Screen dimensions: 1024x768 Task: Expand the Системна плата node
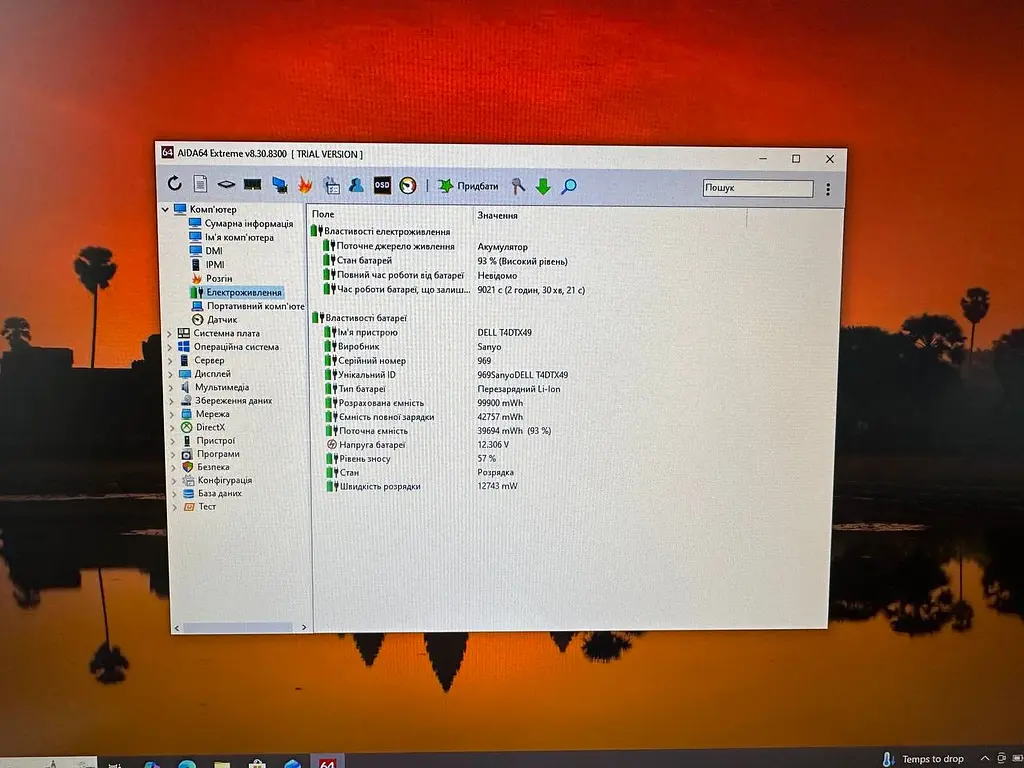170,334
